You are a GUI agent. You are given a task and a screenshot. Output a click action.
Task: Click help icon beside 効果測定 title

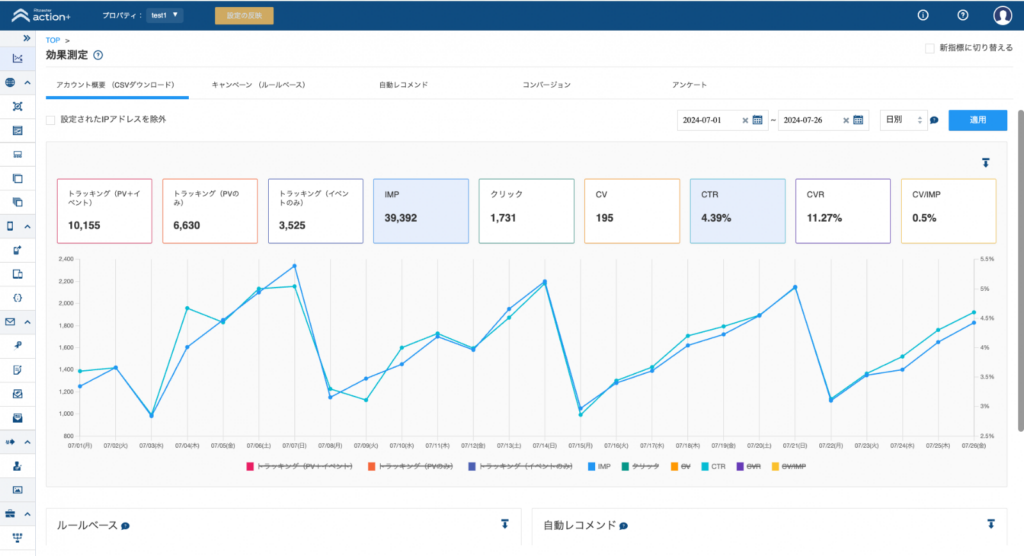click(x=98, y=56)
